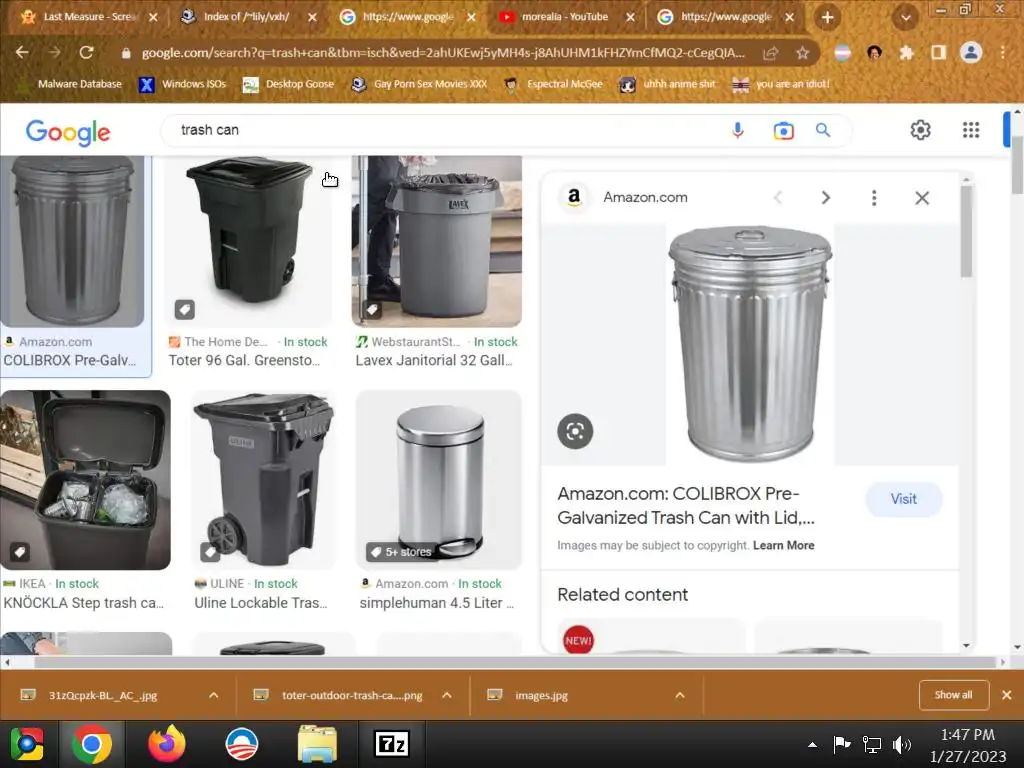This screenshot has width=1024, height=768.
Task: Open Espectral McGee bookmark
Action: tap(554, 84)
